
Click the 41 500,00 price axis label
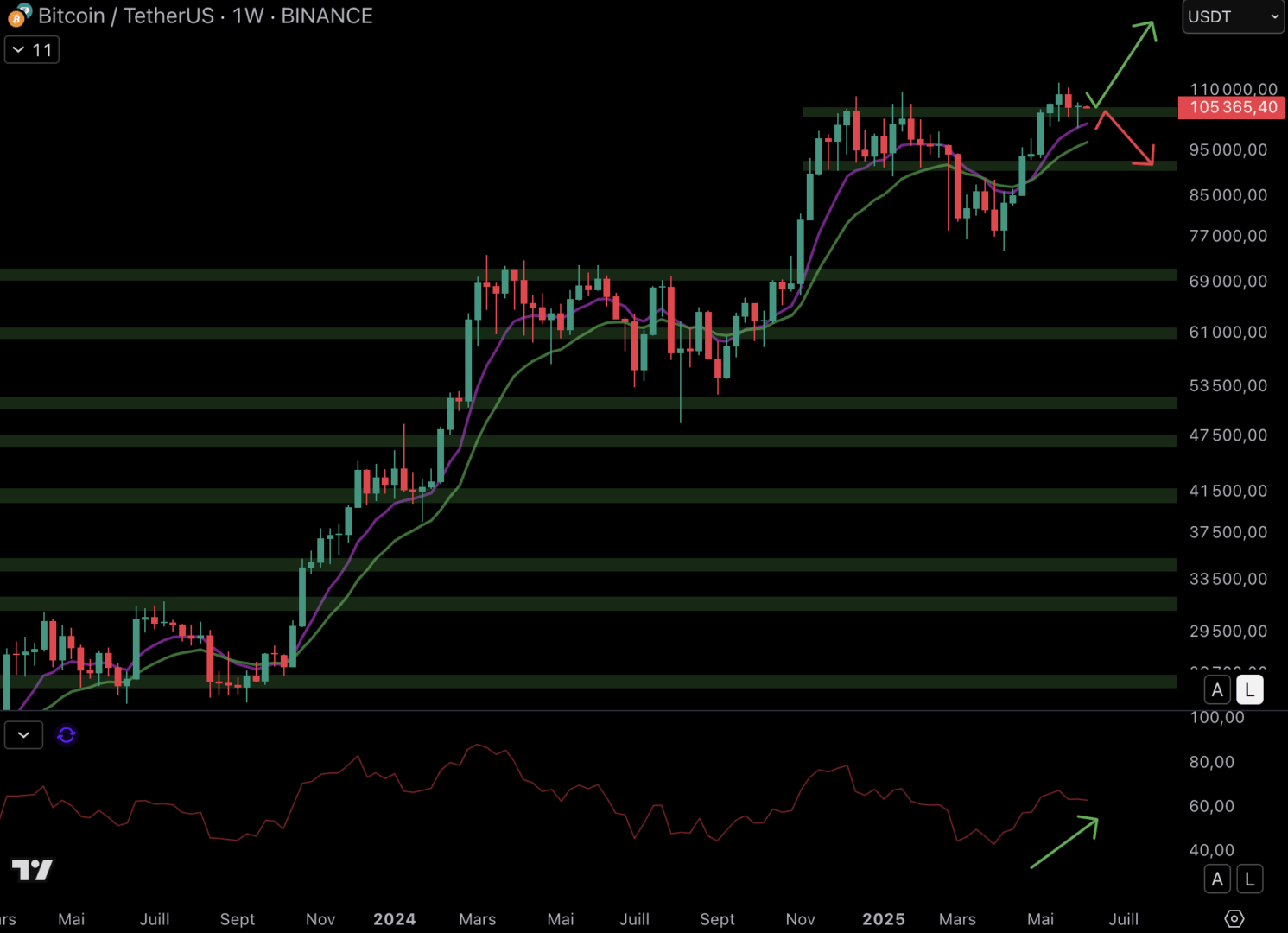coord(1228,491)
